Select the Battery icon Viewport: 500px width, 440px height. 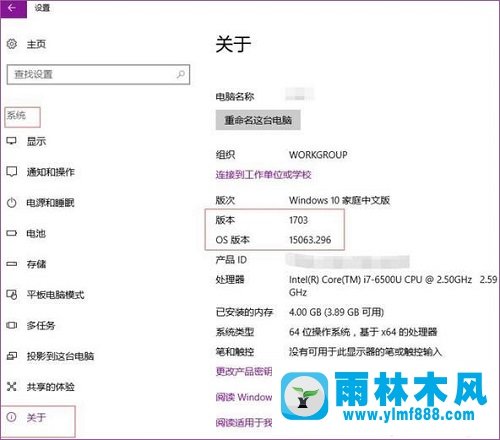click(12, 233)
